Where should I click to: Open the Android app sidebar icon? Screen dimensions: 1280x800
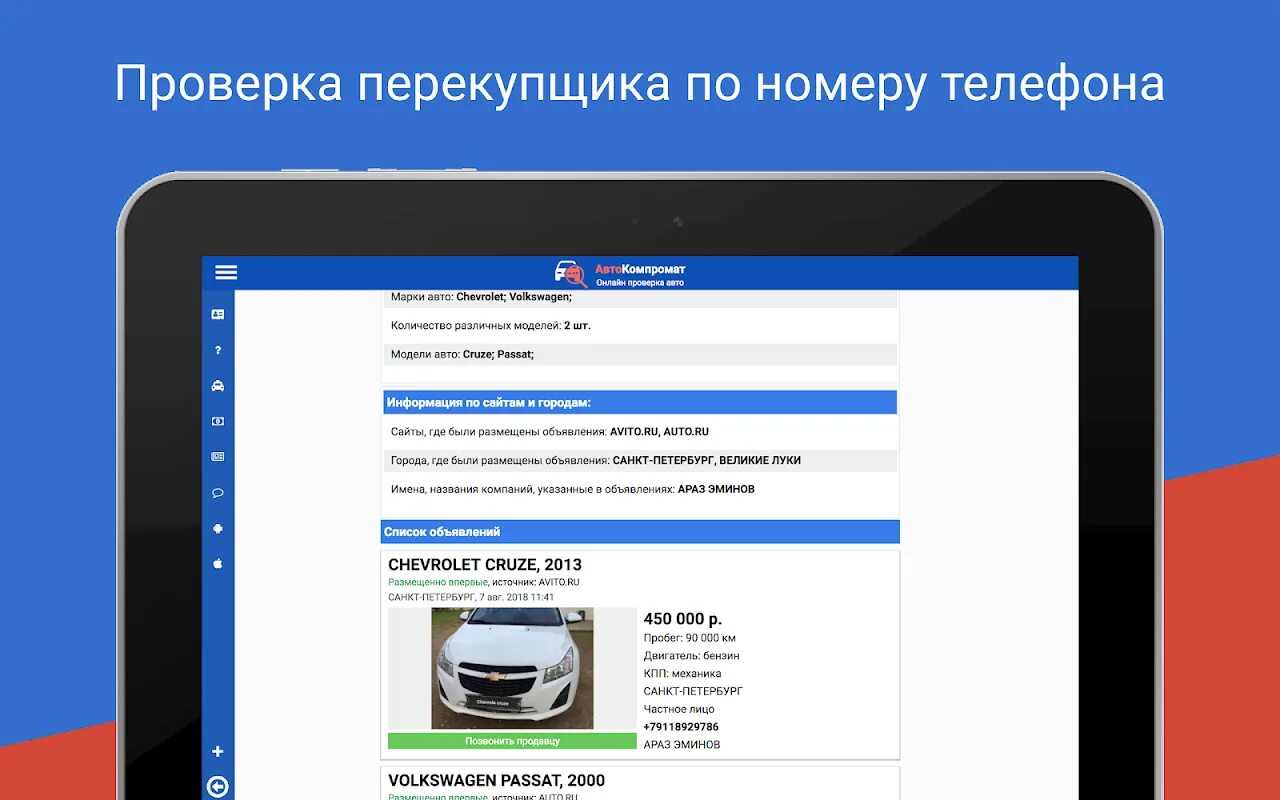tap(218, 528)
